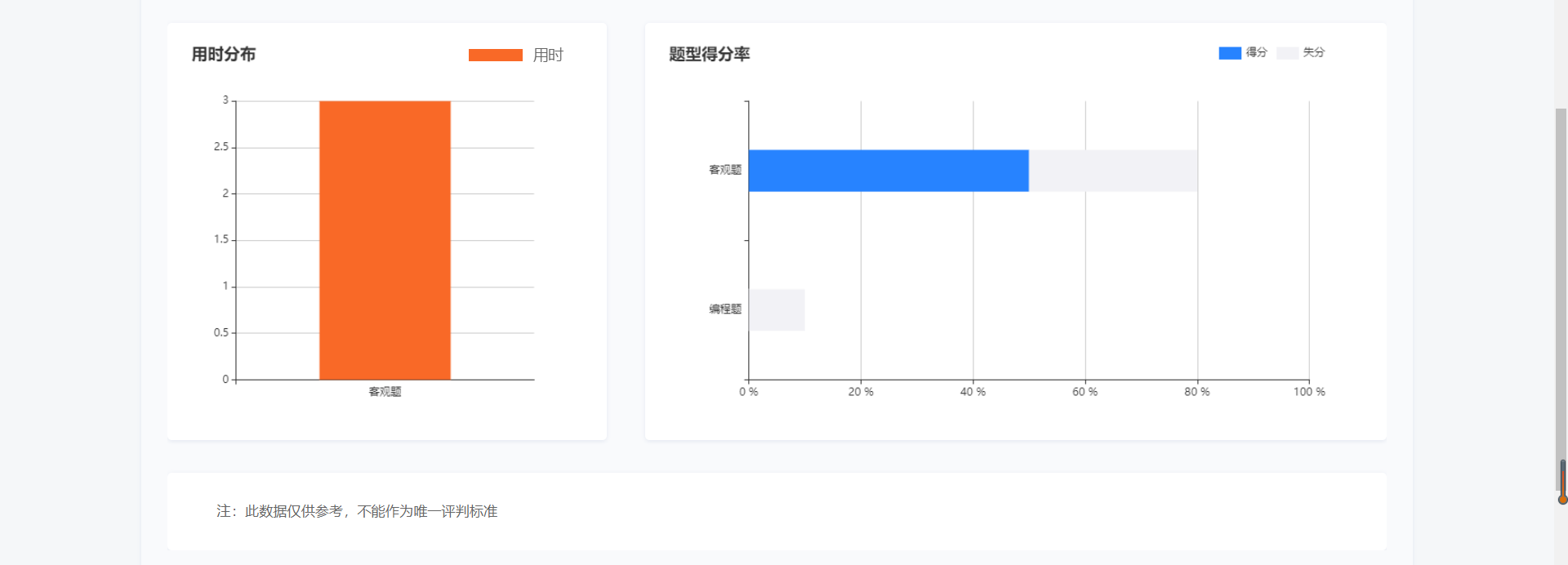Click the 编程题 axis label in score chart

[x=724, y=309]
